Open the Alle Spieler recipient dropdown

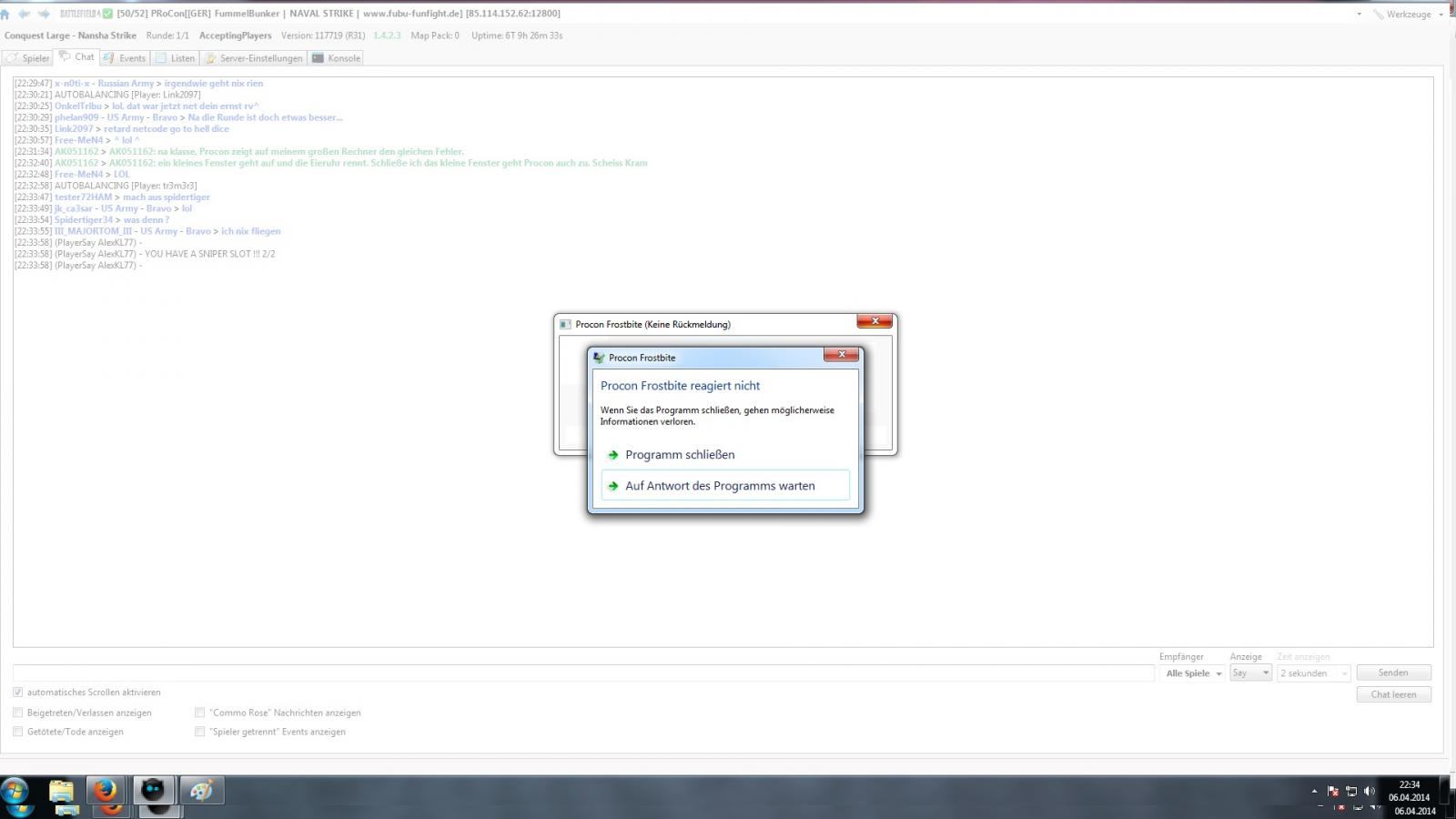(x=1194, y=673)
